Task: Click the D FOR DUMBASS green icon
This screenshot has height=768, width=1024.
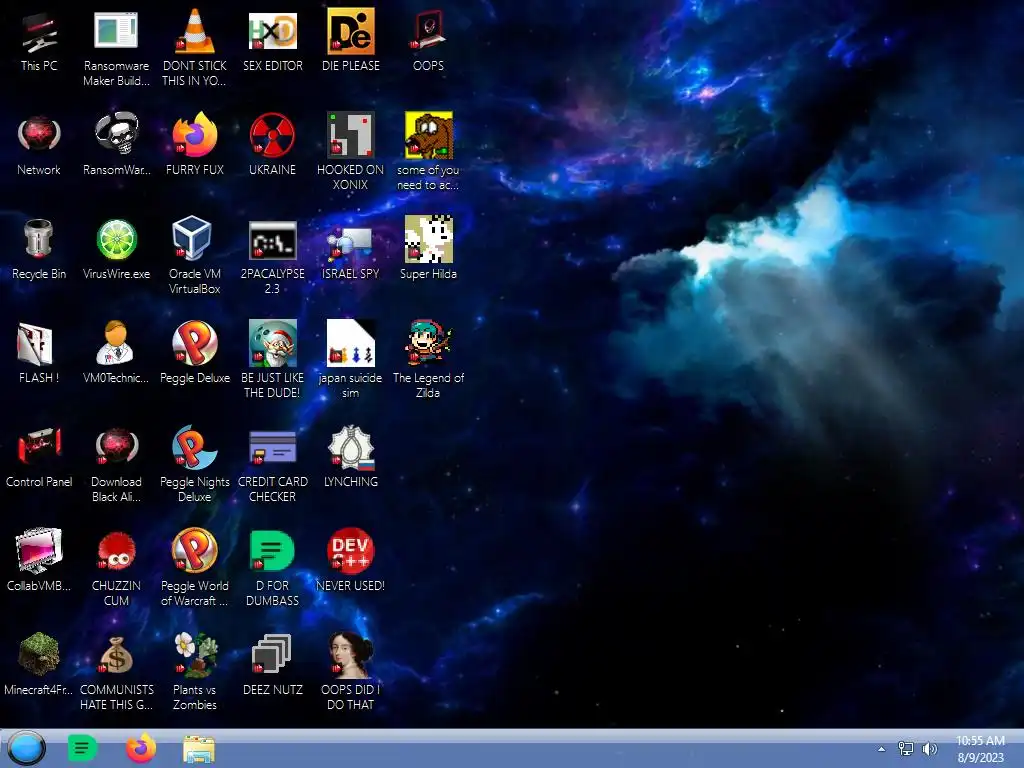Action: tap(272, 551)
